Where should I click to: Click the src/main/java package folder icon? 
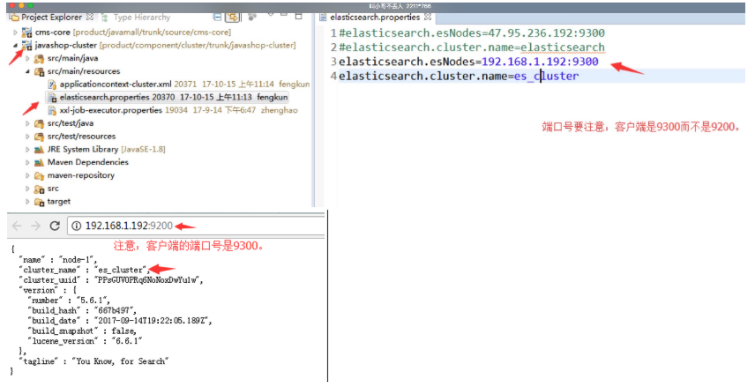point(39,58)
